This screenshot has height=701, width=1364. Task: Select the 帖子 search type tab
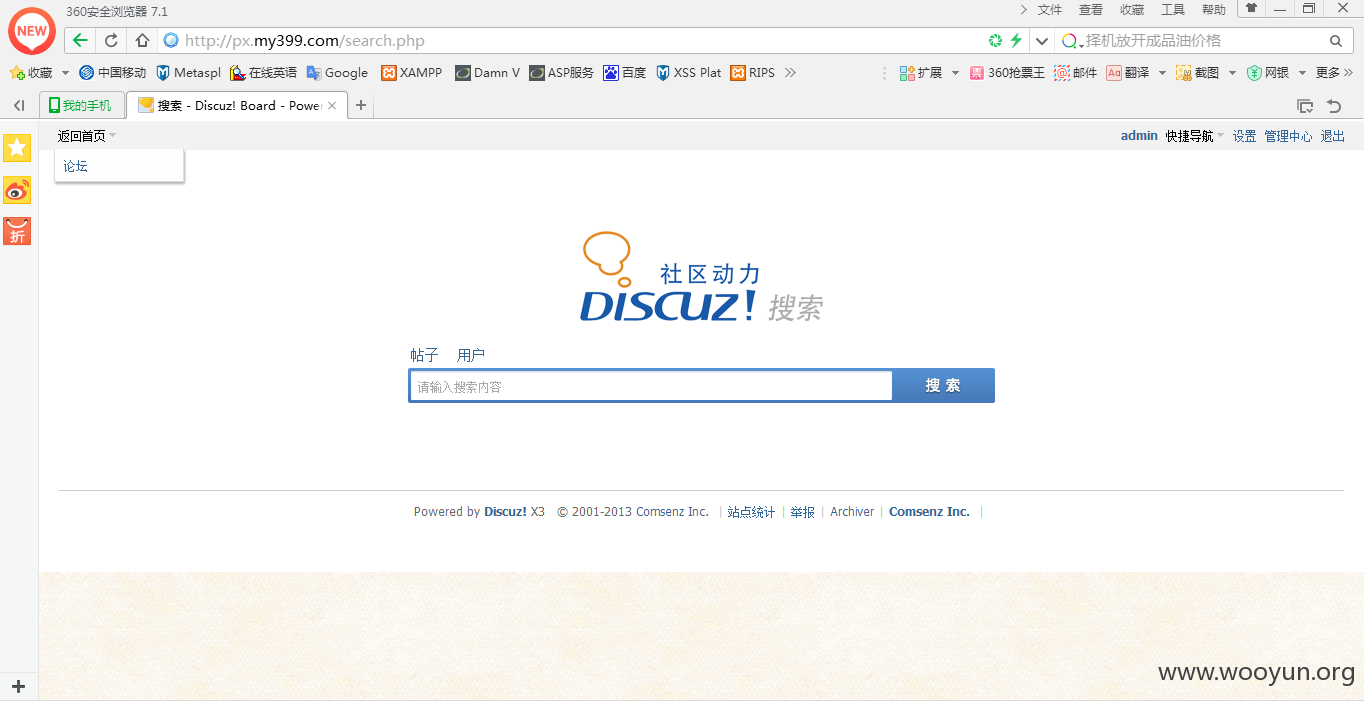pyautogui.click(x=424, y=355)
